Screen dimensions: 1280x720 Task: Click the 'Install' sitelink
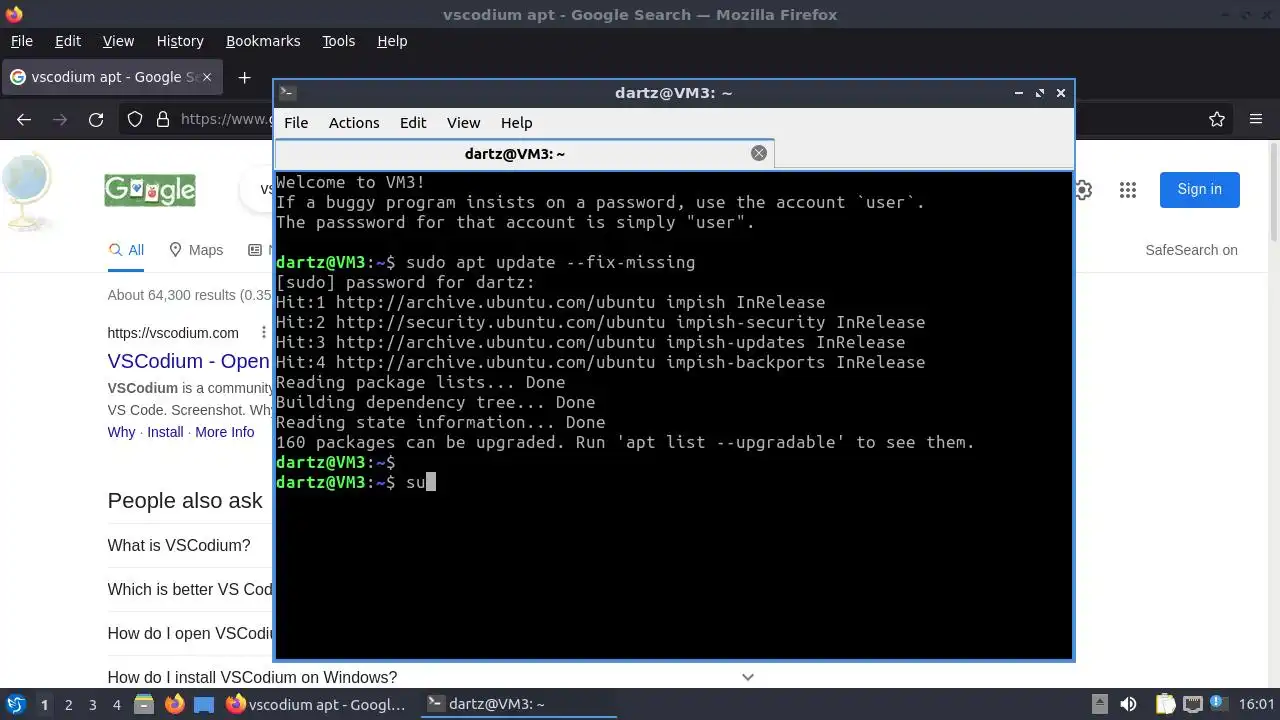[165, 432]
